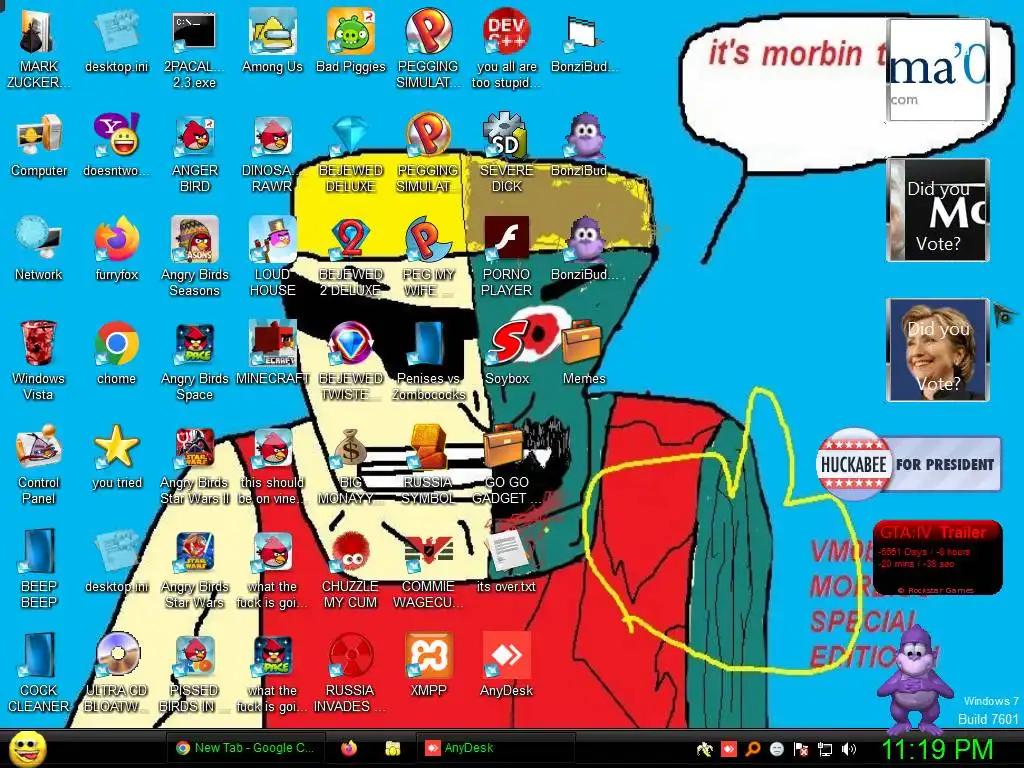Open the Network icon
This screenshot has height=768, width=1024.
pos(39,248)
